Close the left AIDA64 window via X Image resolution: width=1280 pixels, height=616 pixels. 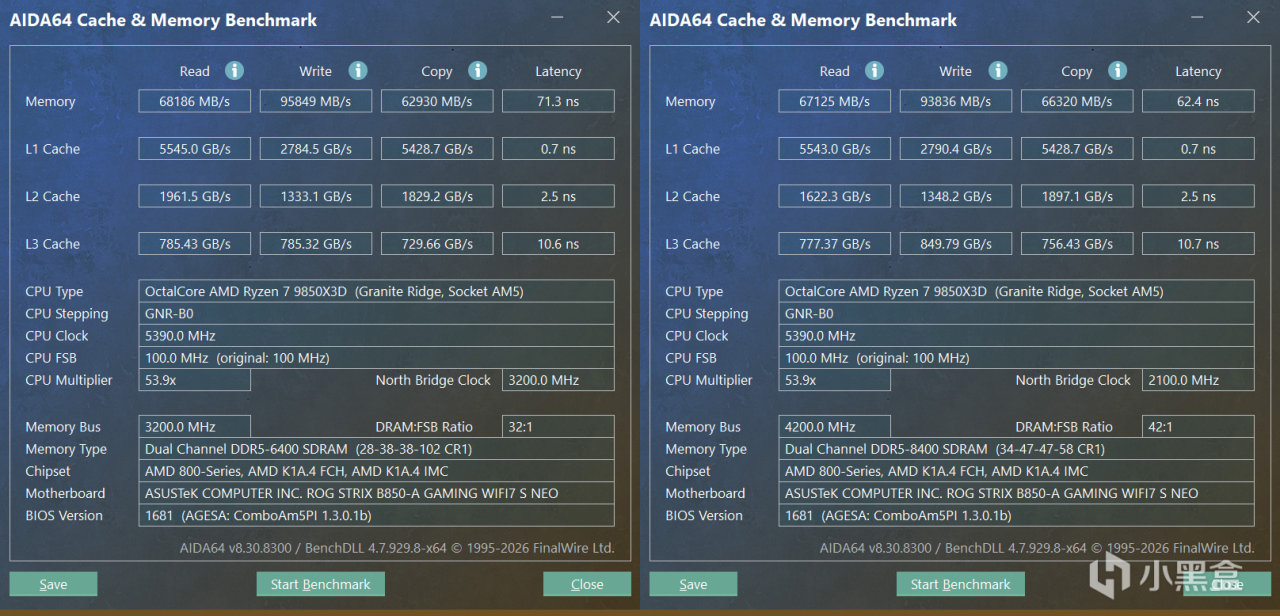coord(613,17)
